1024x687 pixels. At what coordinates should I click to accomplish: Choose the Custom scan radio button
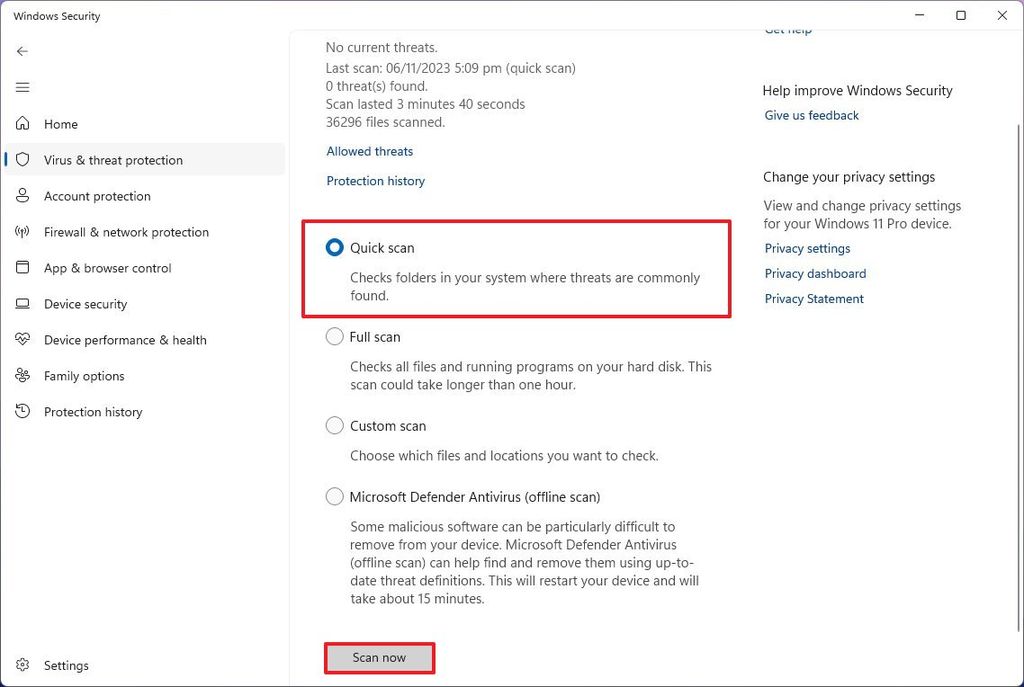point(334,425)
